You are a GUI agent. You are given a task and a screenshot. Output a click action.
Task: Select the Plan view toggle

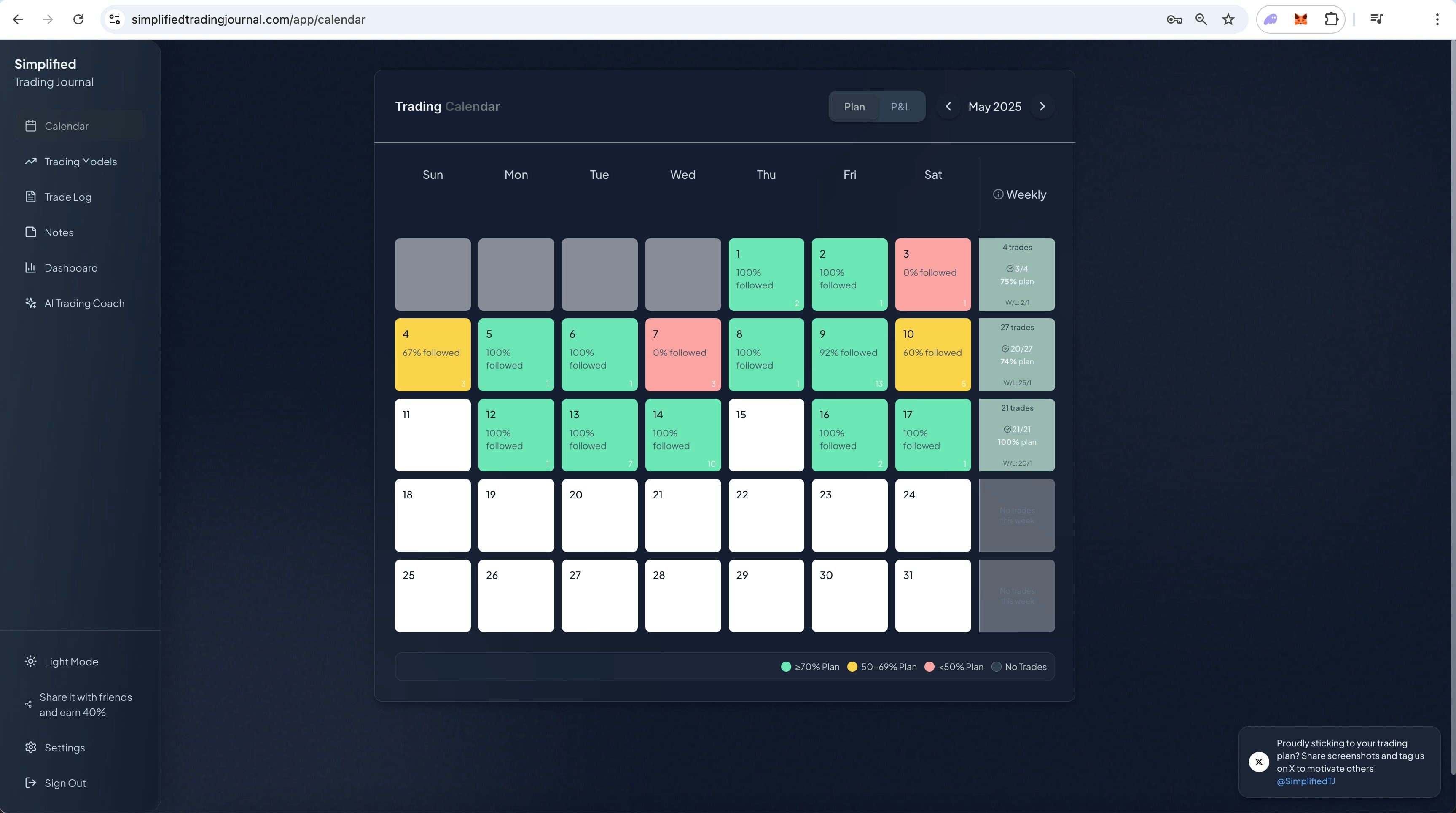coord(854,106)
